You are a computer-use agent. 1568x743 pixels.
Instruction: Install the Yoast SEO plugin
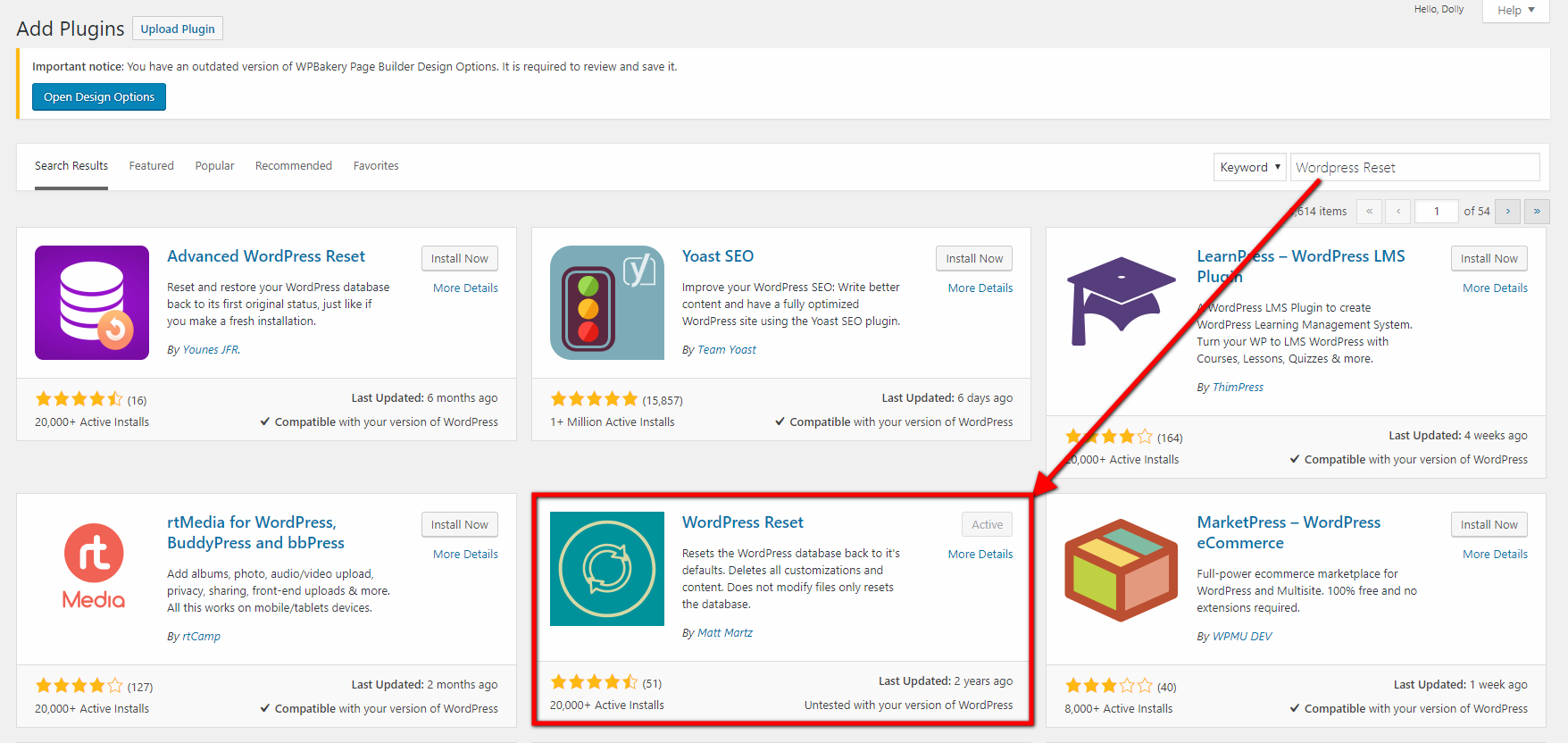click(974, 258)
